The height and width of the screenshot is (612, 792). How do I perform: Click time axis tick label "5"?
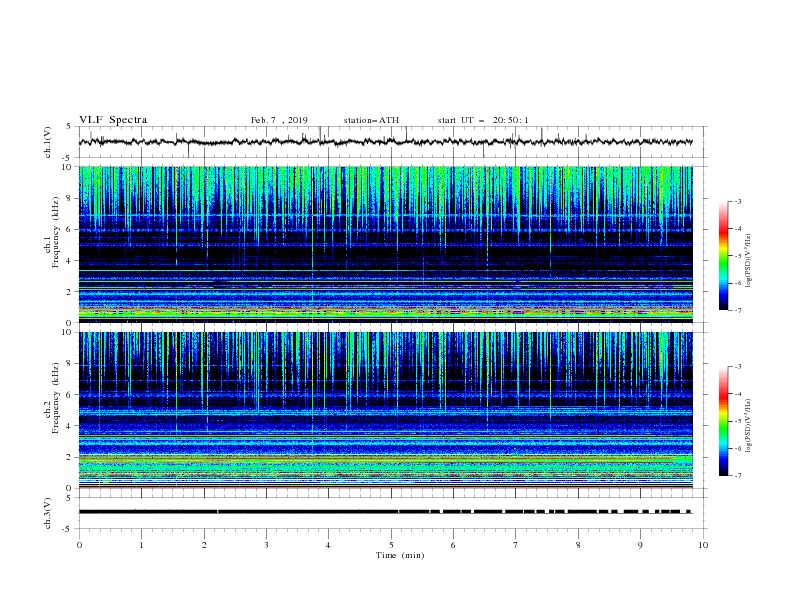391,545
